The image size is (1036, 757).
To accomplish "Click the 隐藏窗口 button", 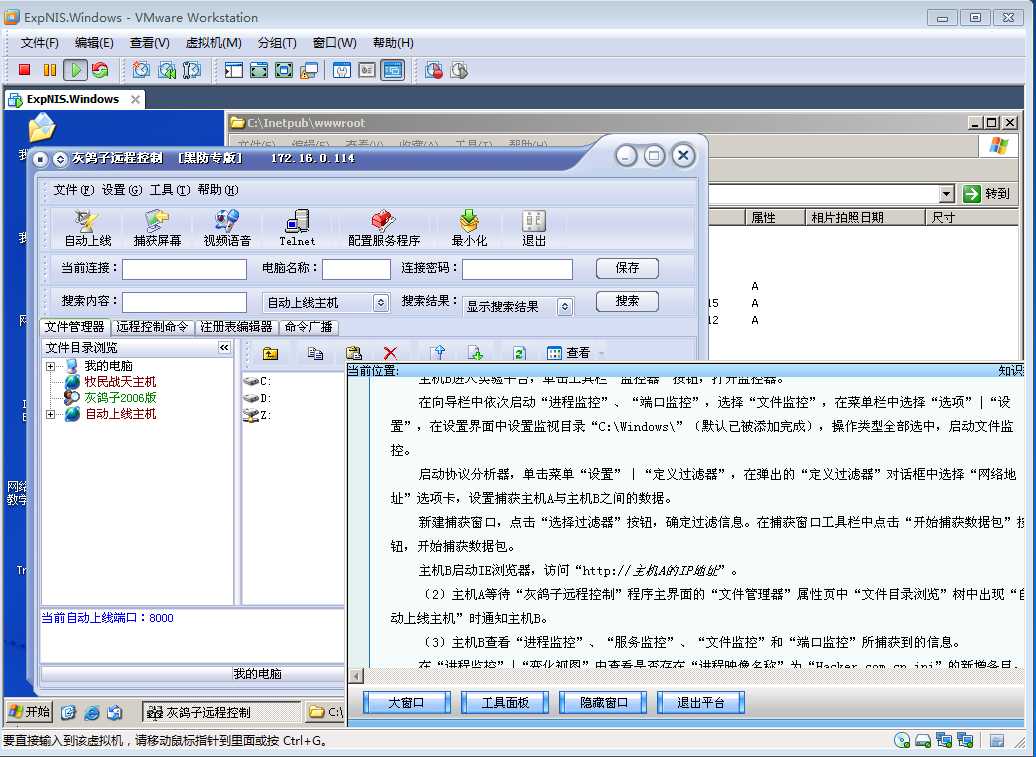I will (603, 703).
